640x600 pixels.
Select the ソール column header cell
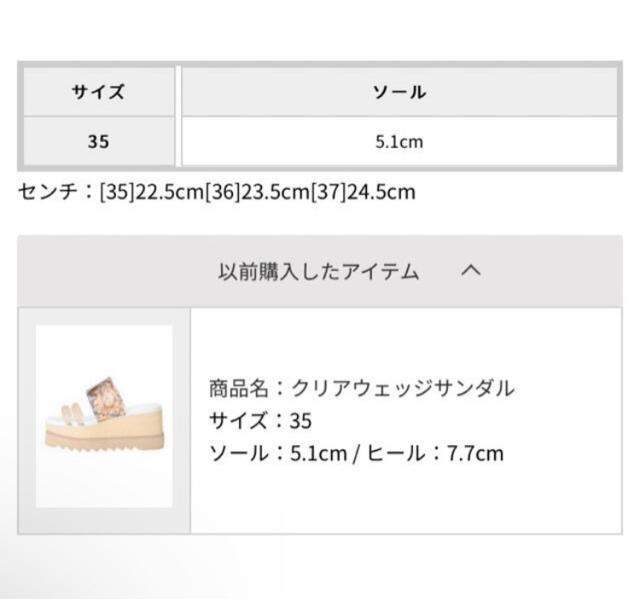point(399,92)
